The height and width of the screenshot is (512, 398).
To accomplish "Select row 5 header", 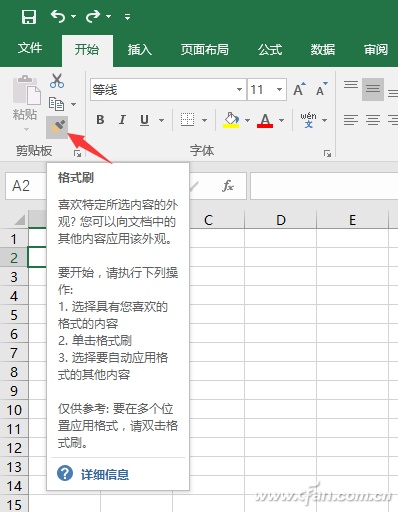I will click(x=14, y=315).
